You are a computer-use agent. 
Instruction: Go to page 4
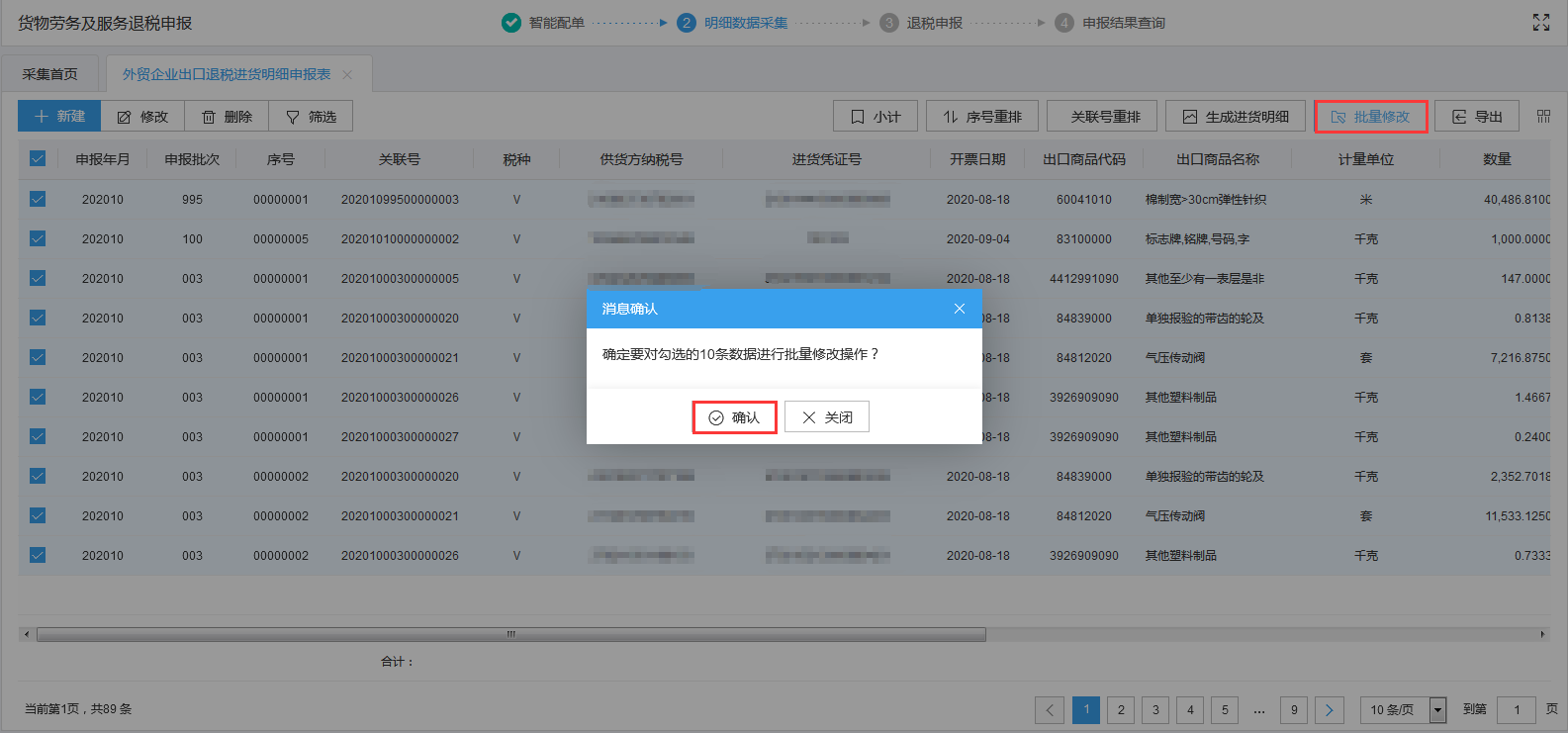[1190, 709]
